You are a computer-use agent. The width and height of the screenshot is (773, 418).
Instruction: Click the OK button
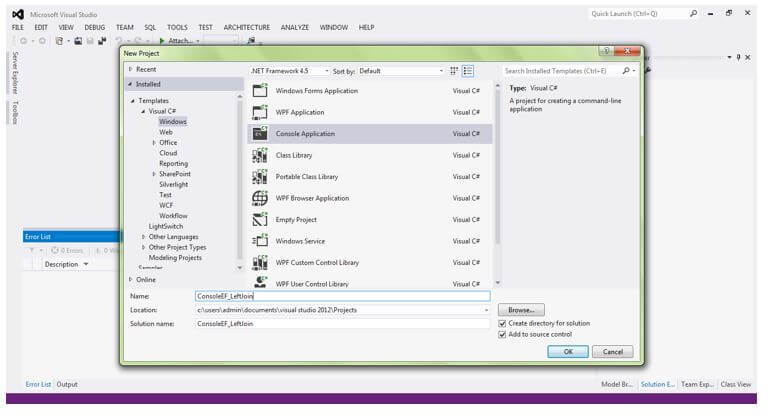coord(568,352)
